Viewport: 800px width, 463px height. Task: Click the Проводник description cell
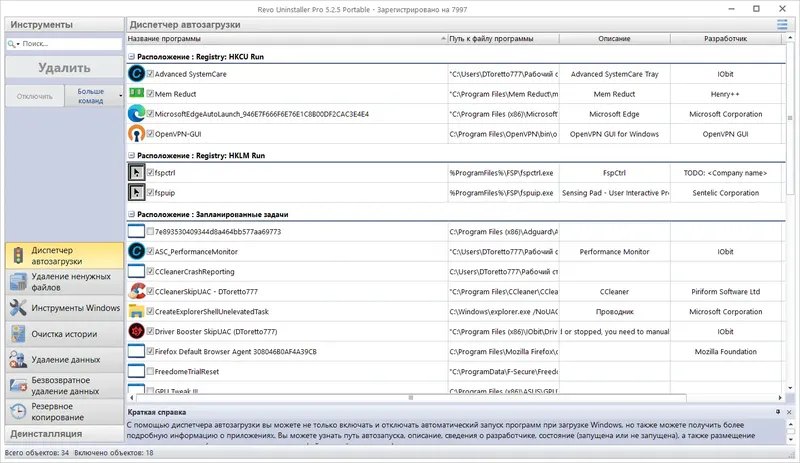click(x=614, y=311)
